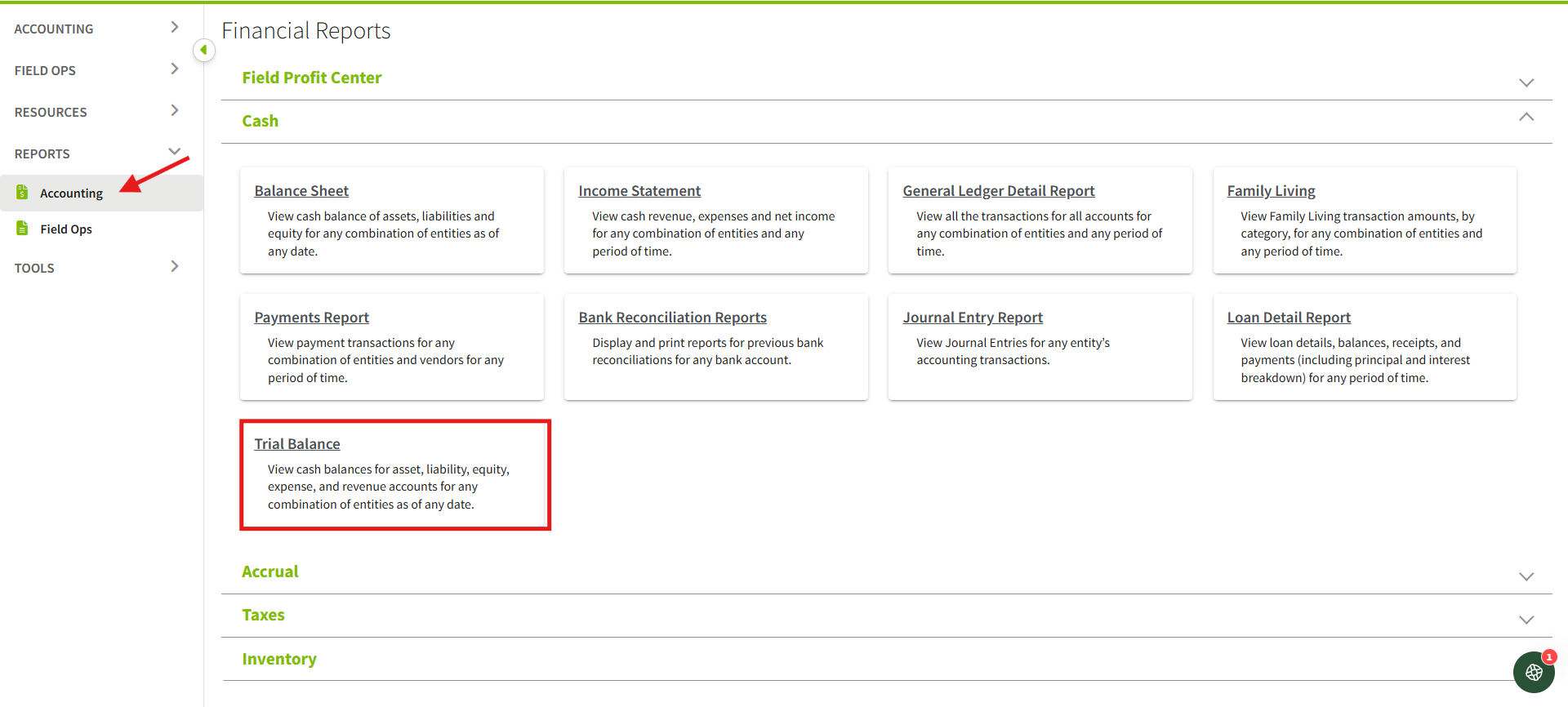1568x707 pixels.
Task: Click the Field Ops reports document icon
Action: (22, 229)
